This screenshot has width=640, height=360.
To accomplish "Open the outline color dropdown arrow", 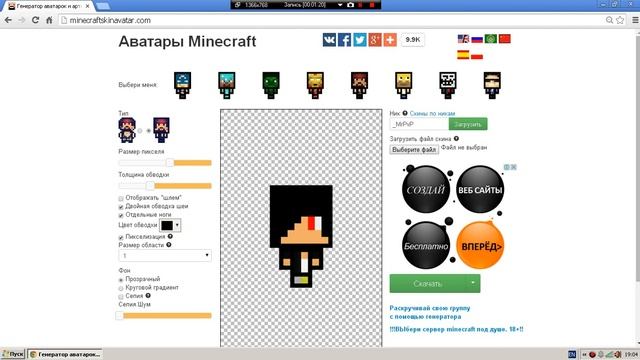I will (x=177, y=225).
